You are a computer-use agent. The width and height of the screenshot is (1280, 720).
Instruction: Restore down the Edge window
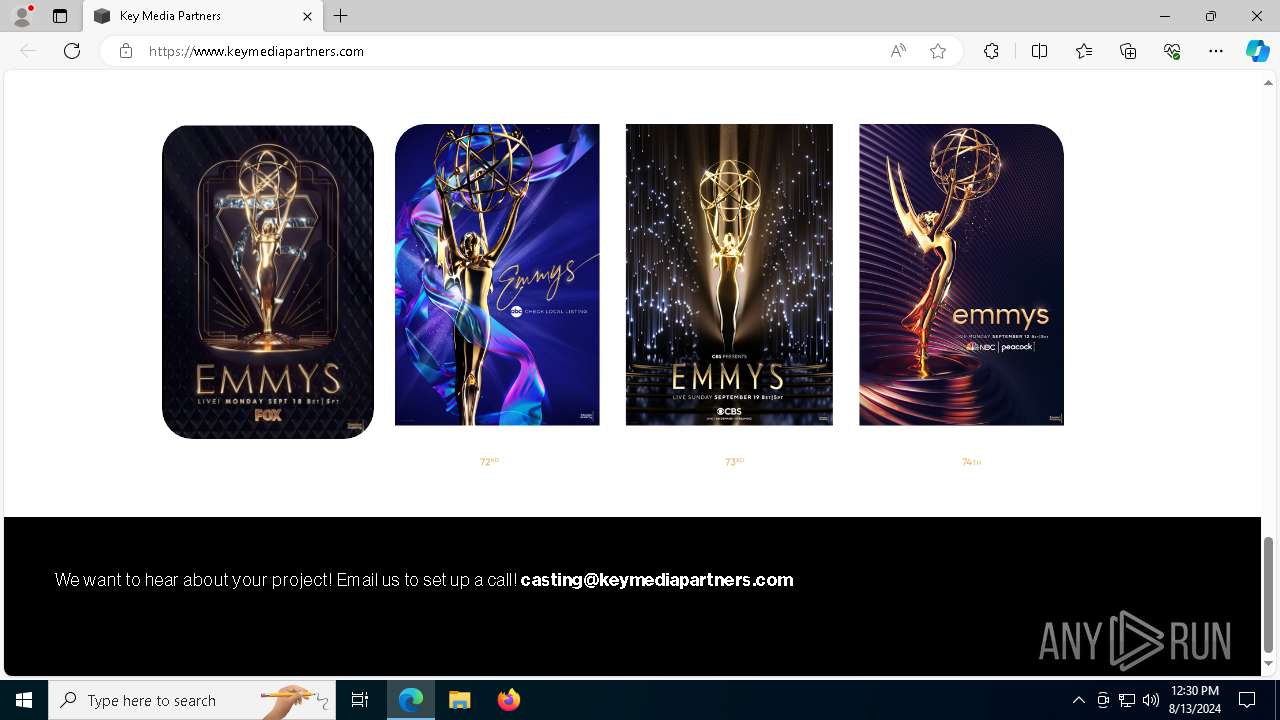(1211, 16)
